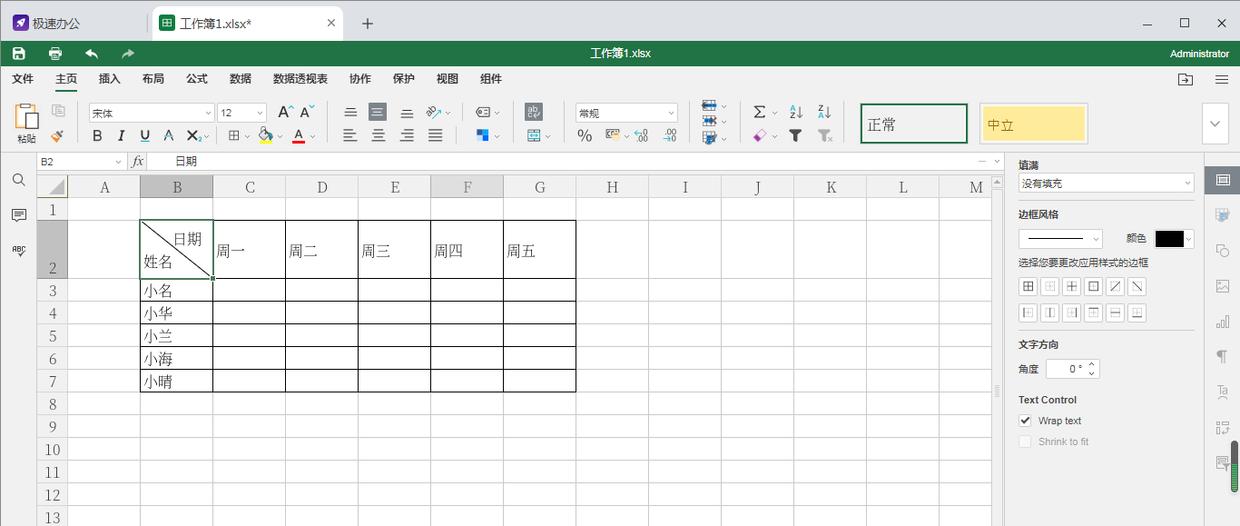Apply outside borders in the border panel
The height and width of the screenshot is (526, 1240).
coord(1093,287)
